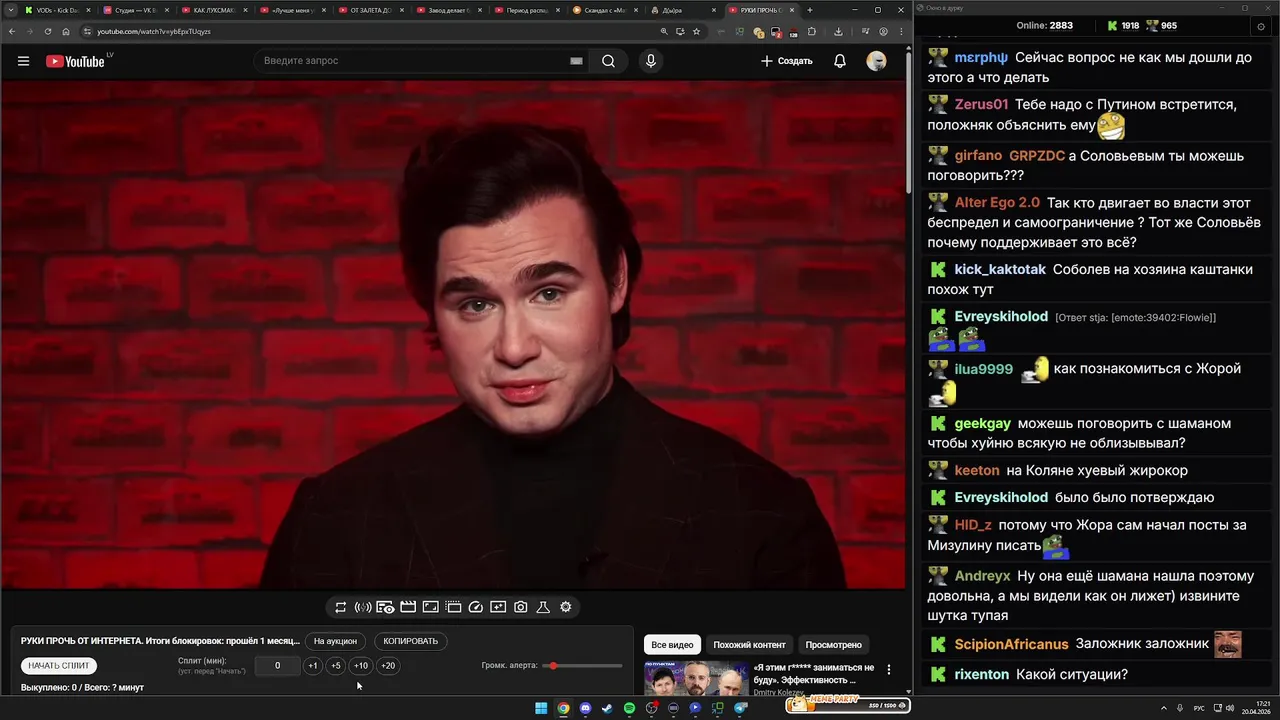Add +20 minutes to split

[388, 666]
